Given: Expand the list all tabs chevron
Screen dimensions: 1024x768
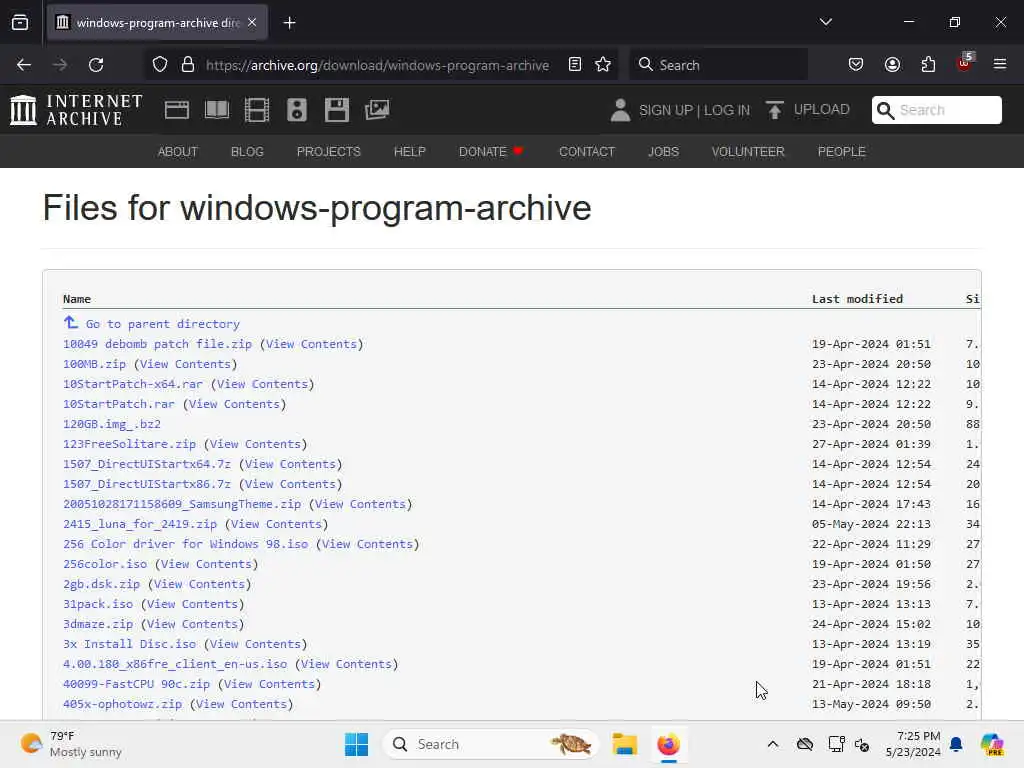Looking at the screenshot, I should coord(825,22).
